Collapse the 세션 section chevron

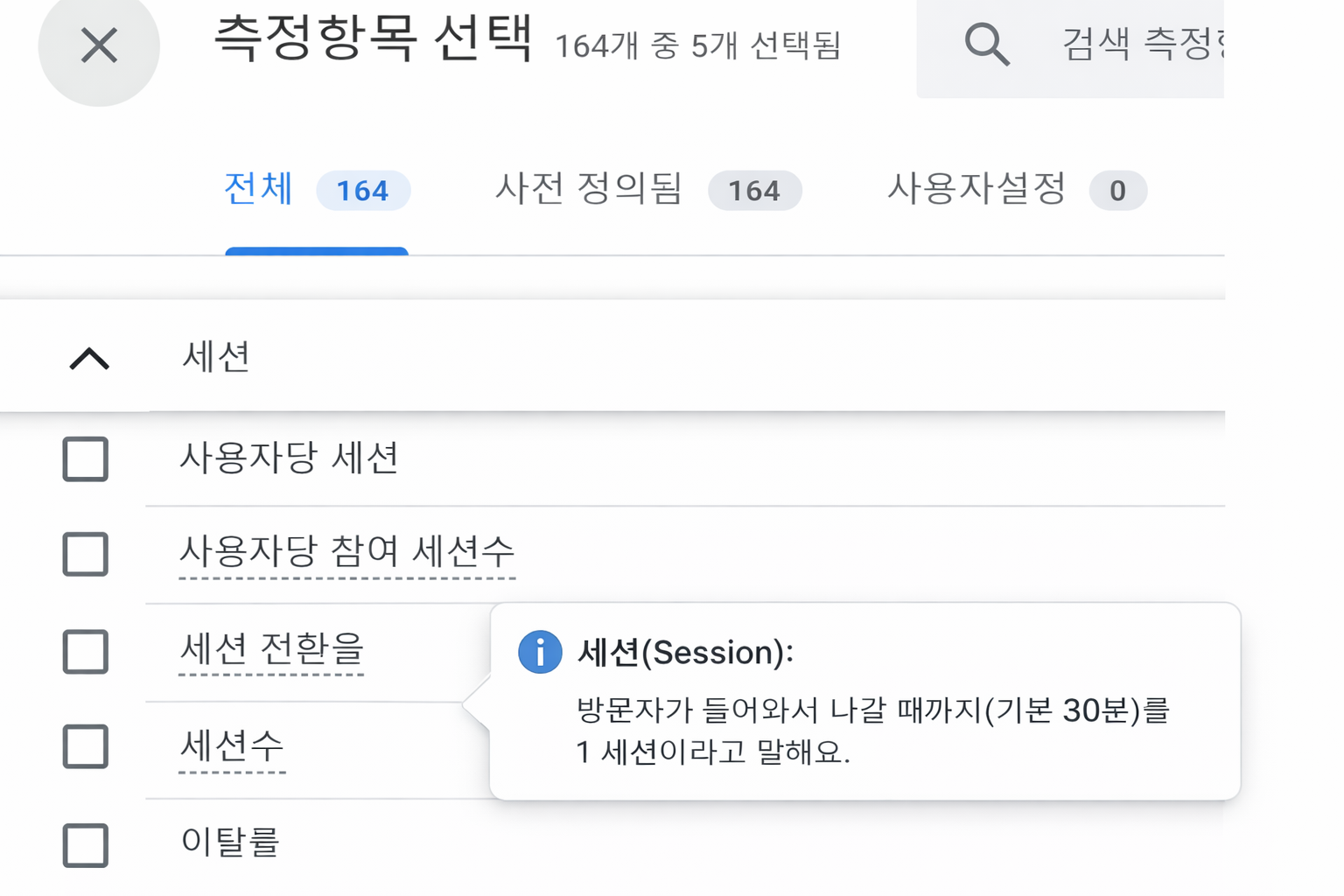tap(89, 358)
